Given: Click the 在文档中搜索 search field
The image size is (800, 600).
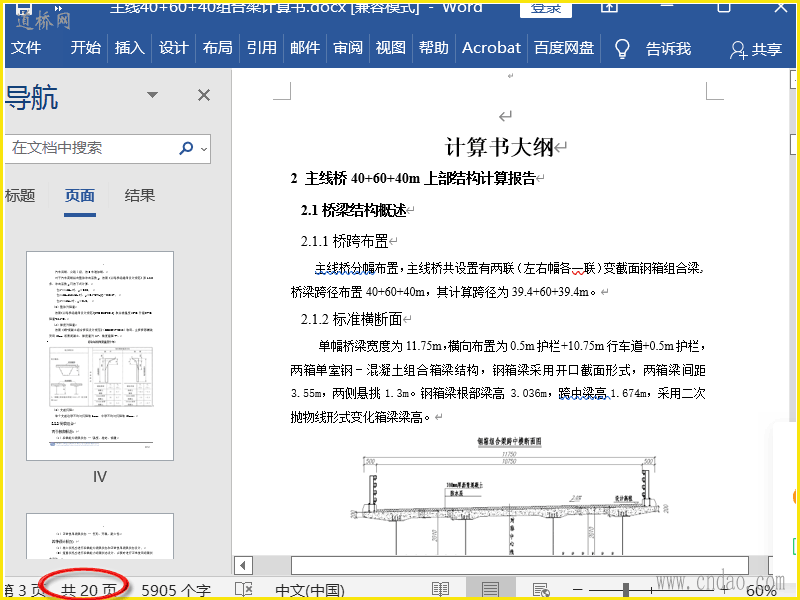Looking at the screenshot, I should point(92,148).
